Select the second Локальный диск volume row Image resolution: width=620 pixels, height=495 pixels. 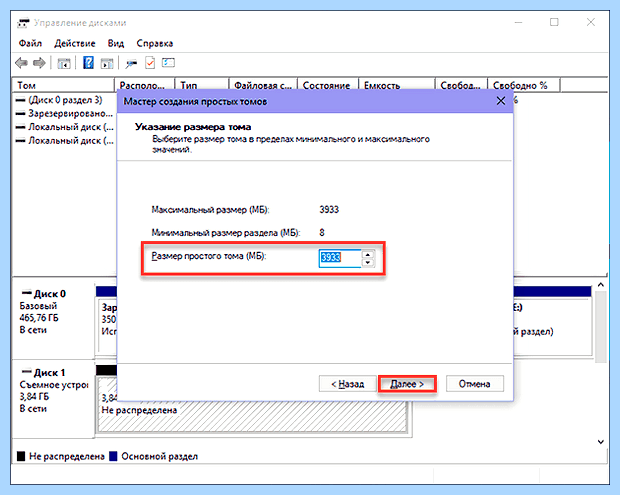pyautogui.click(x=65, y=141)
